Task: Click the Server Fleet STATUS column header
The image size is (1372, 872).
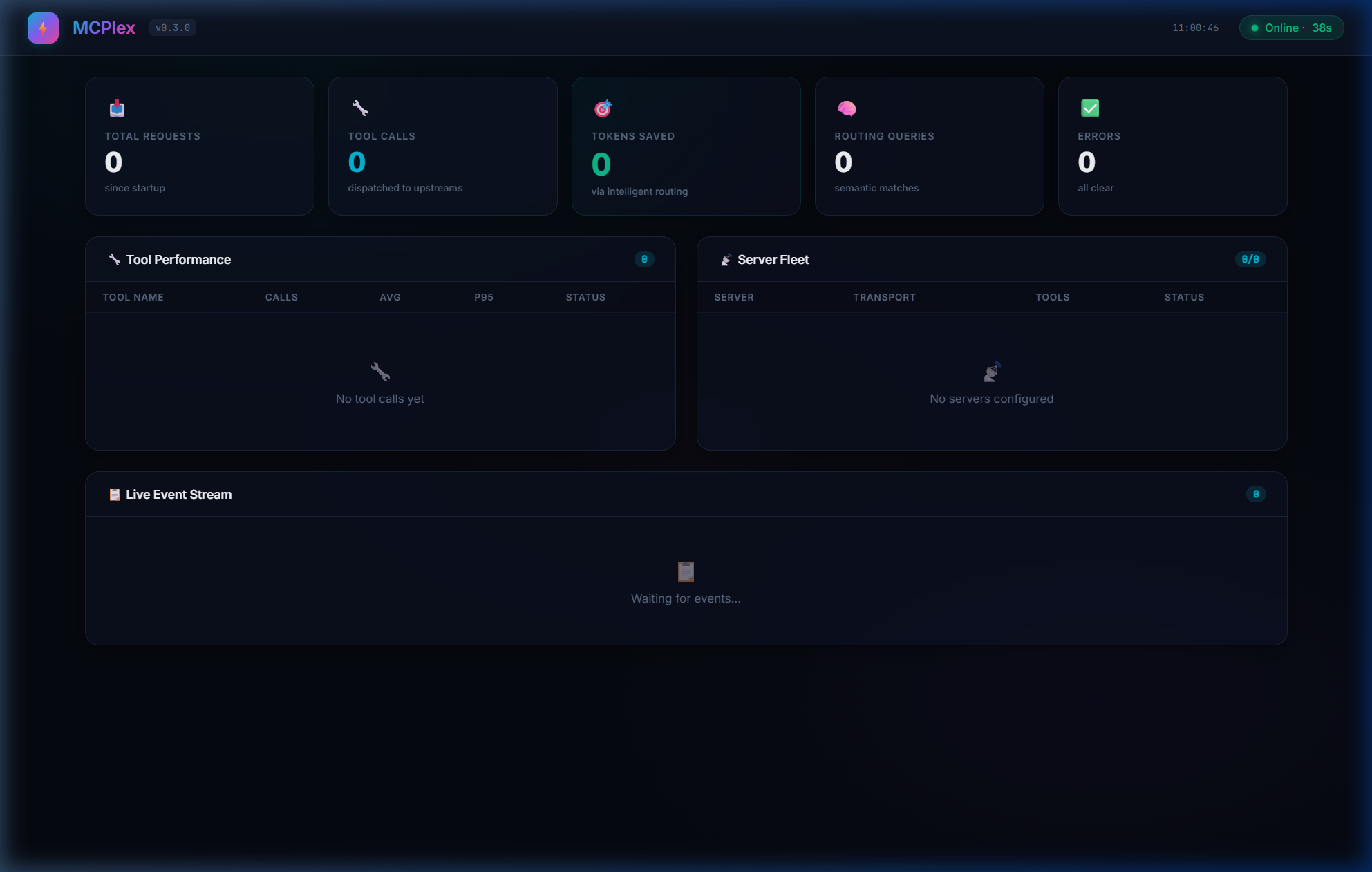Action: 1184,297
